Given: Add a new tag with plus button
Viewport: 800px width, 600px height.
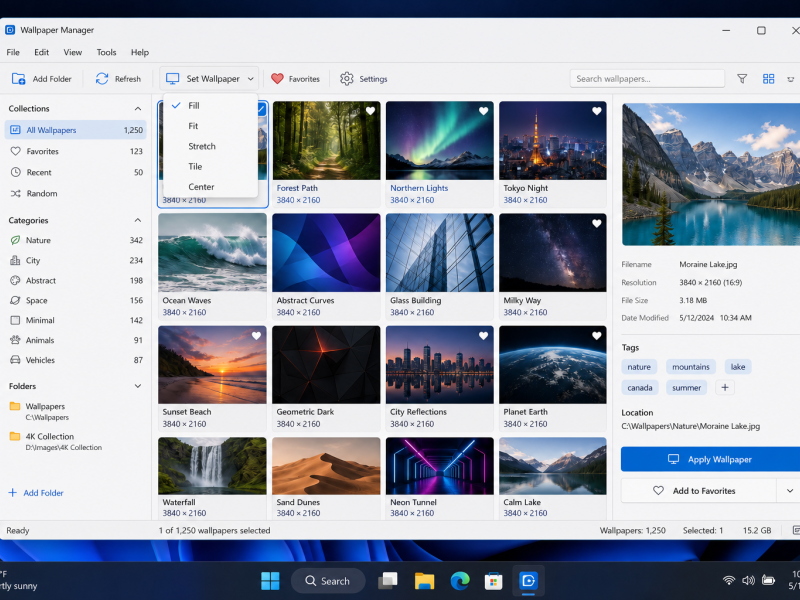Looking at the screenshot, I should [x=724, y=387].
